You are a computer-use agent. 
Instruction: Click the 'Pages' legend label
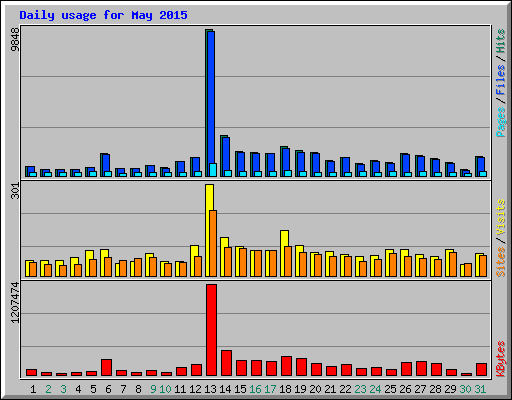(x=500, y=122)
